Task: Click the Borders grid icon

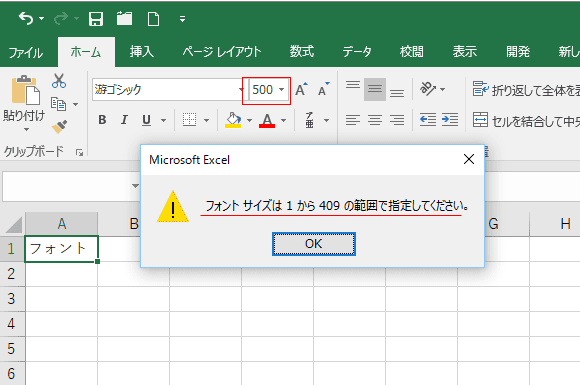Action: tap(190, 120)
